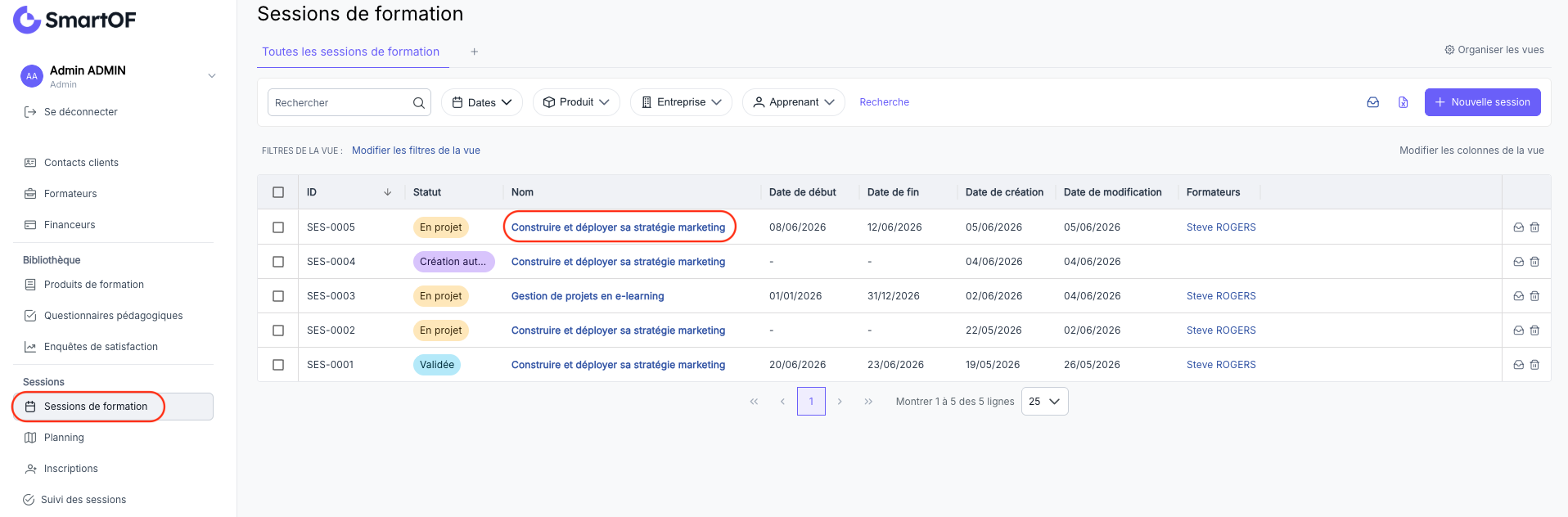Delete session SES-0004 with trash icon

(1534, 262)
